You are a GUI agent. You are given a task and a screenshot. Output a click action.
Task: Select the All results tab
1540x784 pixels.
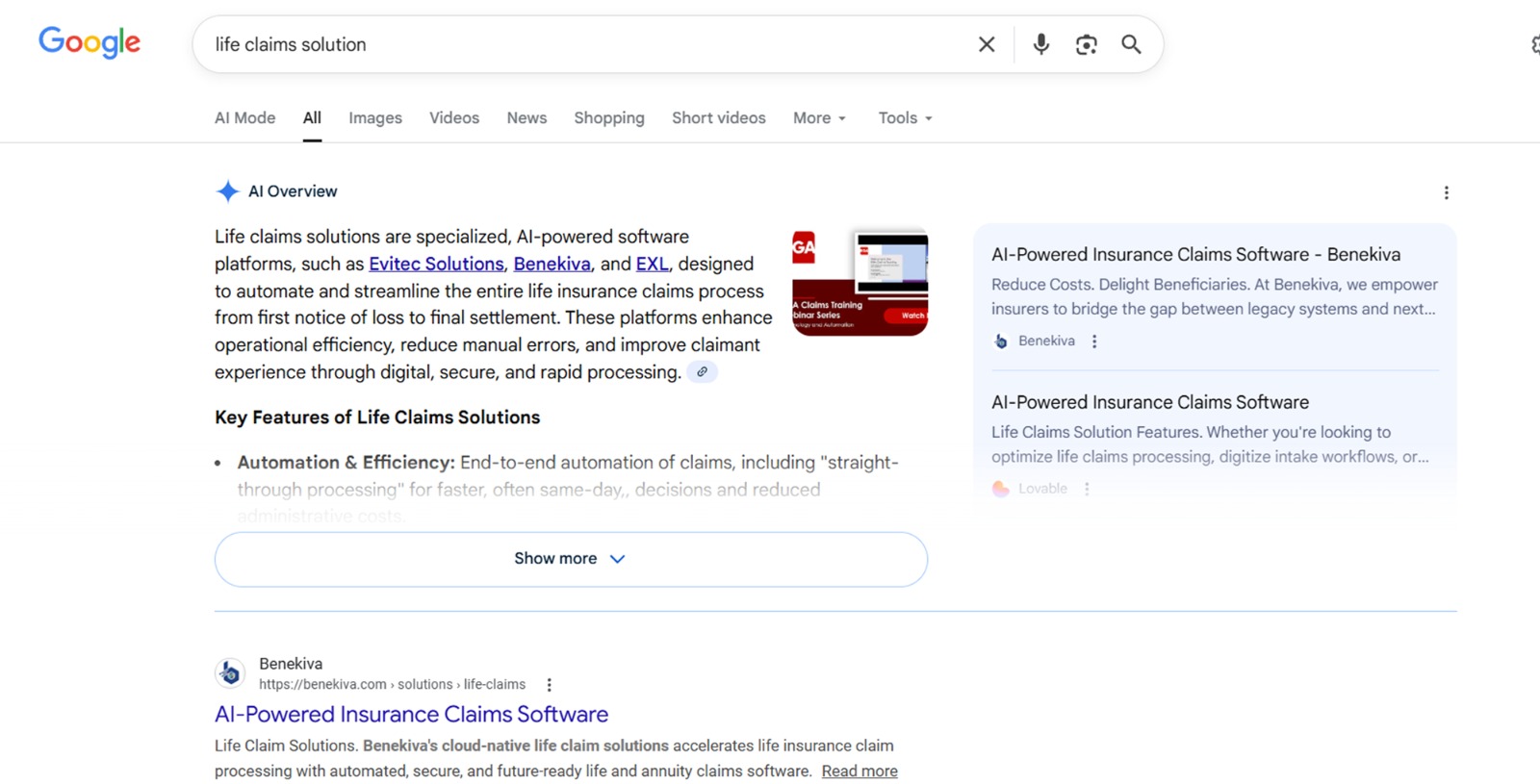pyautogui.click(x=312, y=117)
